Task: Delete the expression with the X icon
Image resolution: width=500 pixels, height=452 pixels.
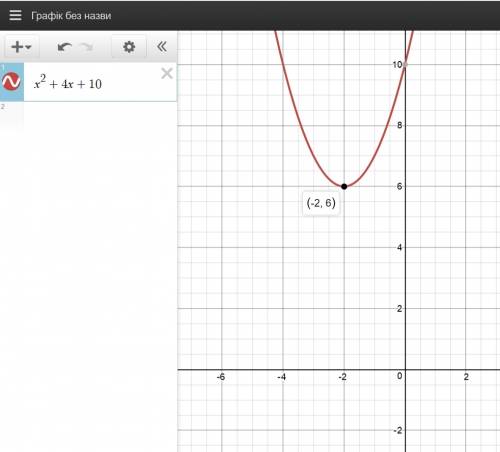Action: point(167,73)
